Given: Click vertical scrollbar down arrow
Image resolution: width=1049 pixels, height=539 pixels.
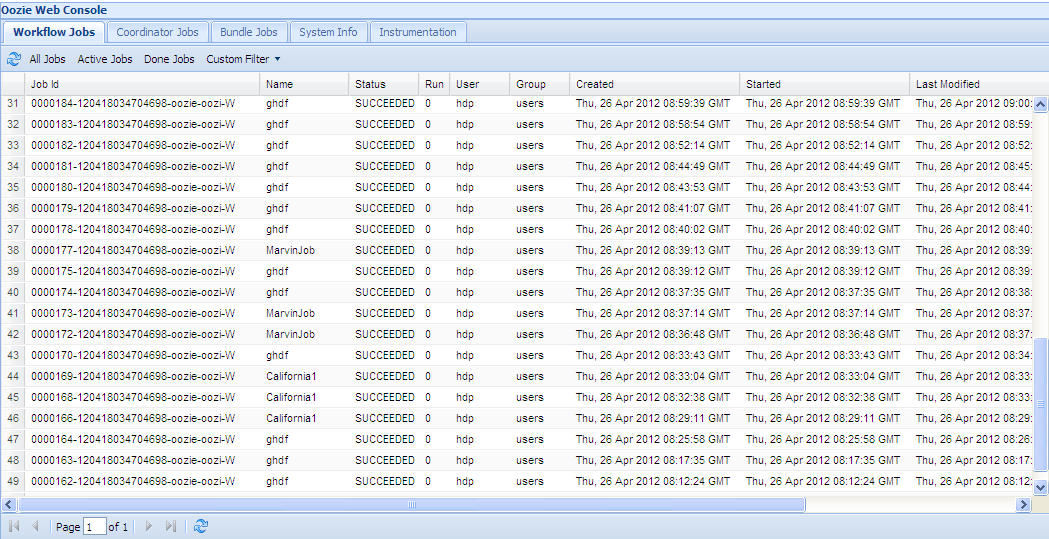Looking at the screenshot, I should (1040, 488).
